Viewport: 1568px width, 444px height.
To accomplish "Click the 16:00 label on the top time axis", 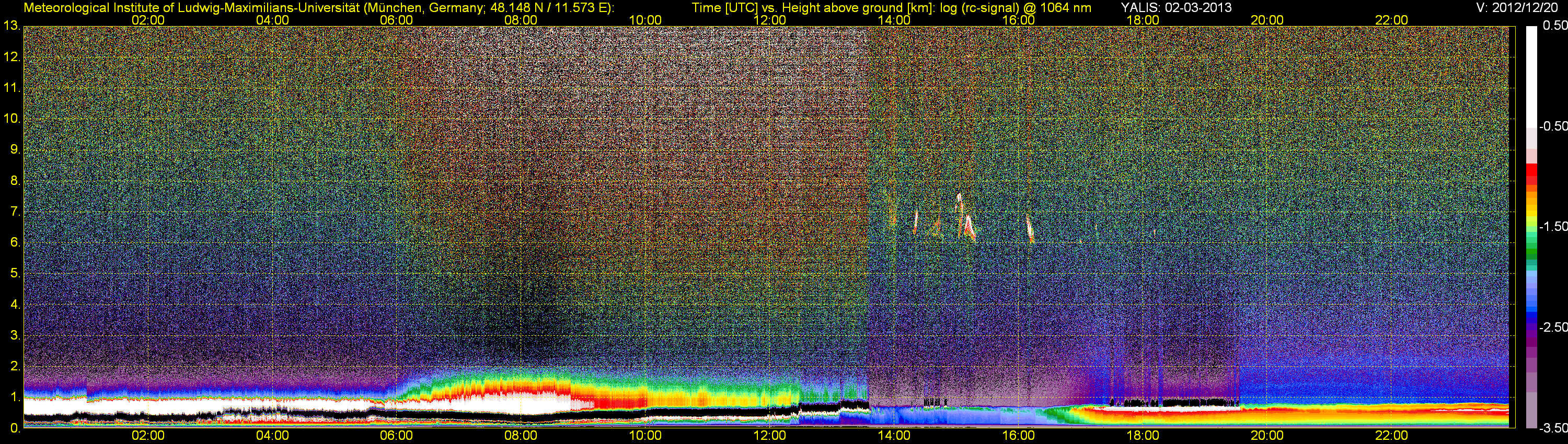I will click(x=1018, y=20).
